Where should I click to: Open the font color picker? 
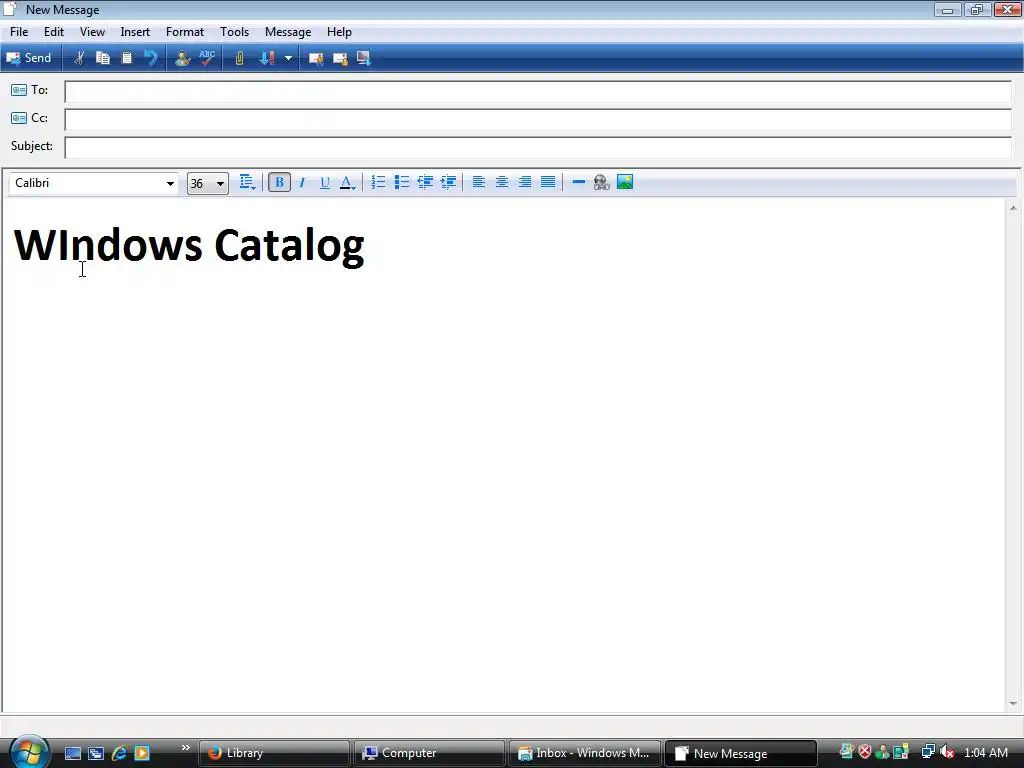(x=347, y=182)
